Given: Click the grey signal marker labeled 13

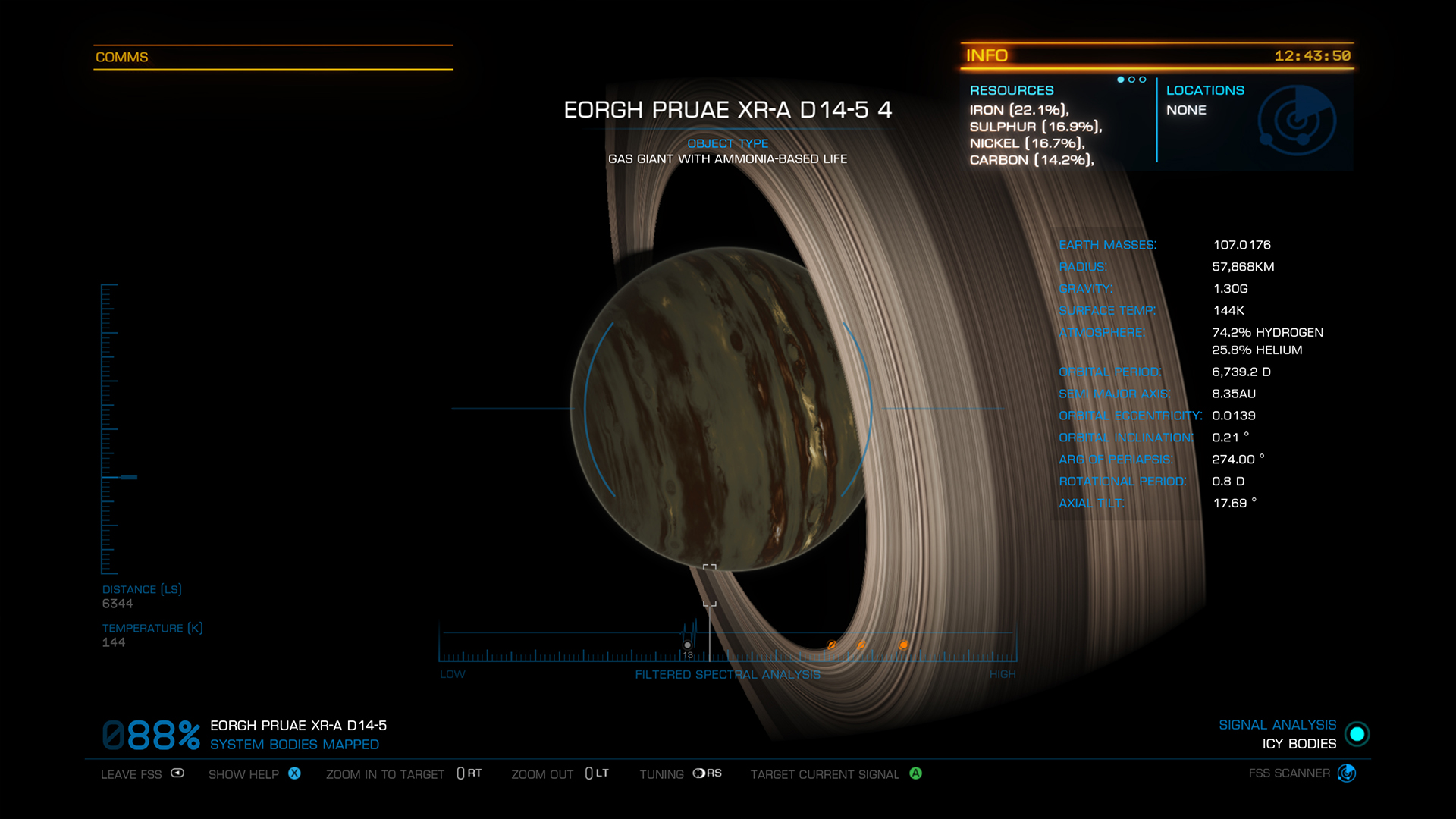Looking at the screenshot, I should click(x=688, y=646).
